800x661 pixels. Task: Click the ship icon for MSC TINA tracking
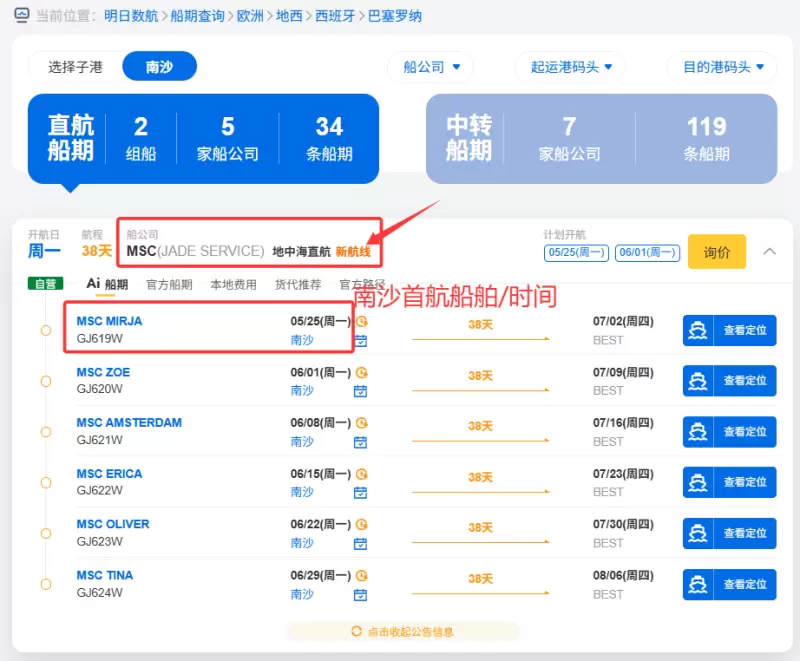(697, 584)
